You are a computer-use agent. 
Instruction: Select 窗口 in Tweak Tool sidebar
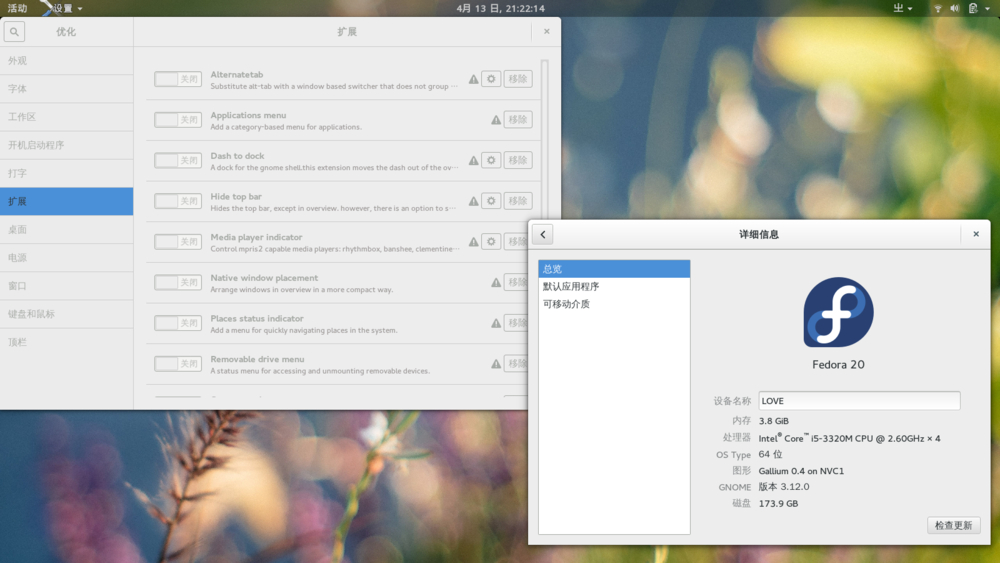click(66, 286)
